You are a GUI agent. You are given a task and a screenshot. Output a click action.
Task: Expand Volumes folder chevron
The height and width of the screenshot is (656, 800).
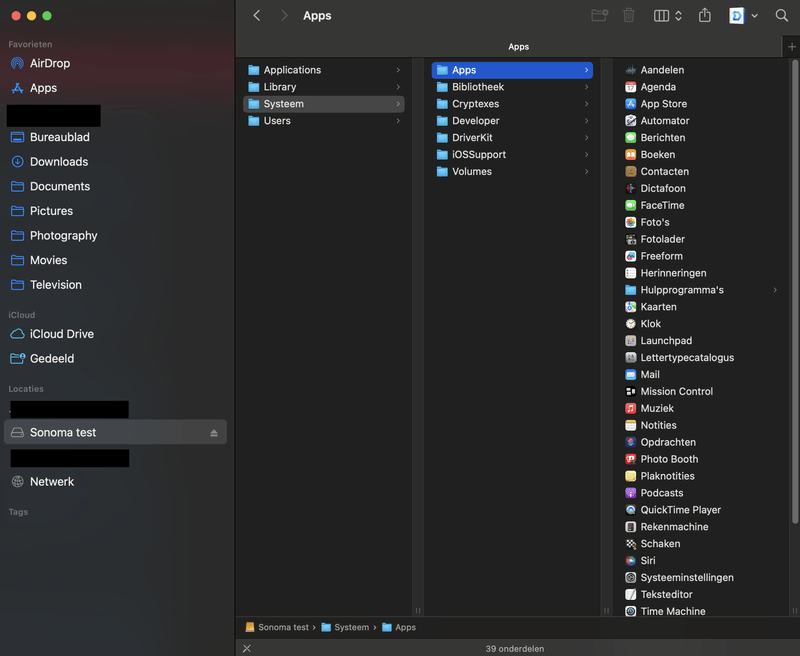click(586, 171)
